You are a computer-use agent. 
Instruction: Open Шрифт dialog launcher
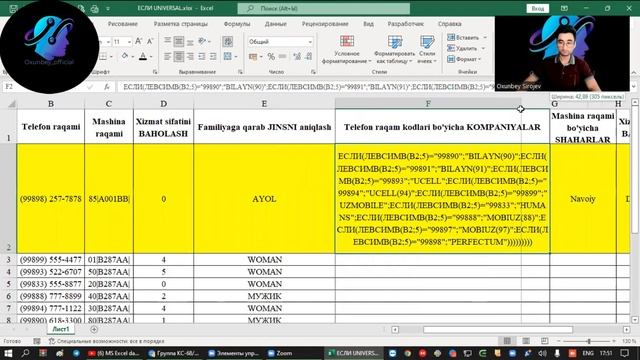pyautogui.click(x=155, y=72)
